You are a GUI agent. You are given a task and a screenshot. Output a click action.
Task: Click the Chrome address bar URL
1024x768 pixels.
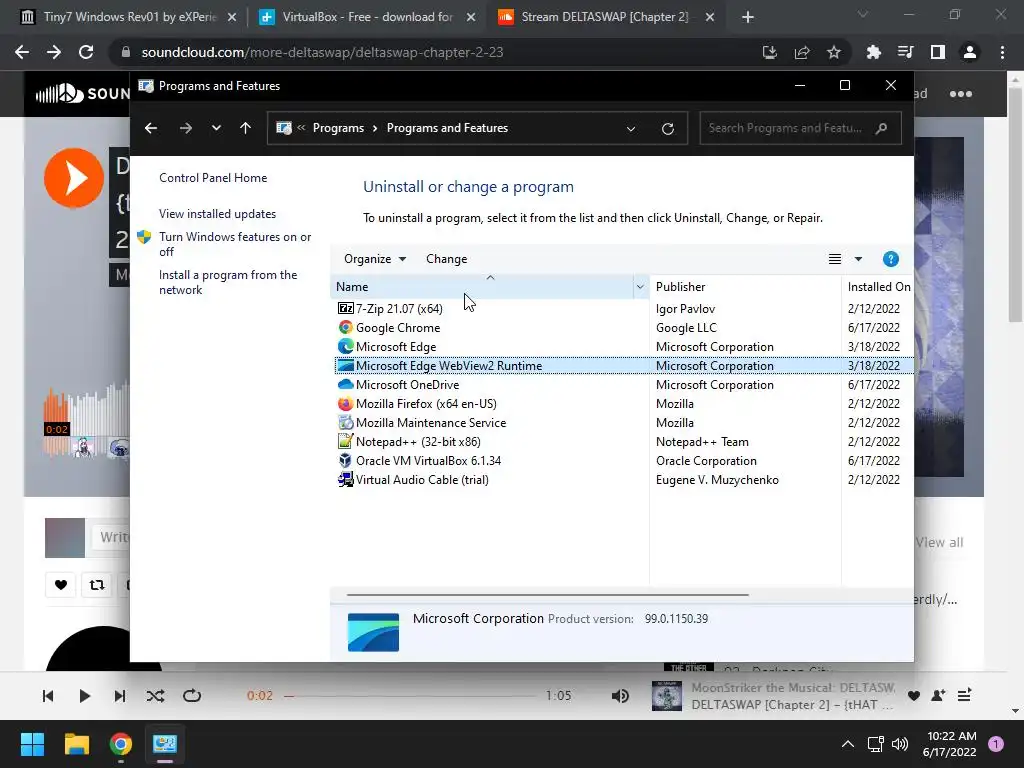[x=322, y=52]
